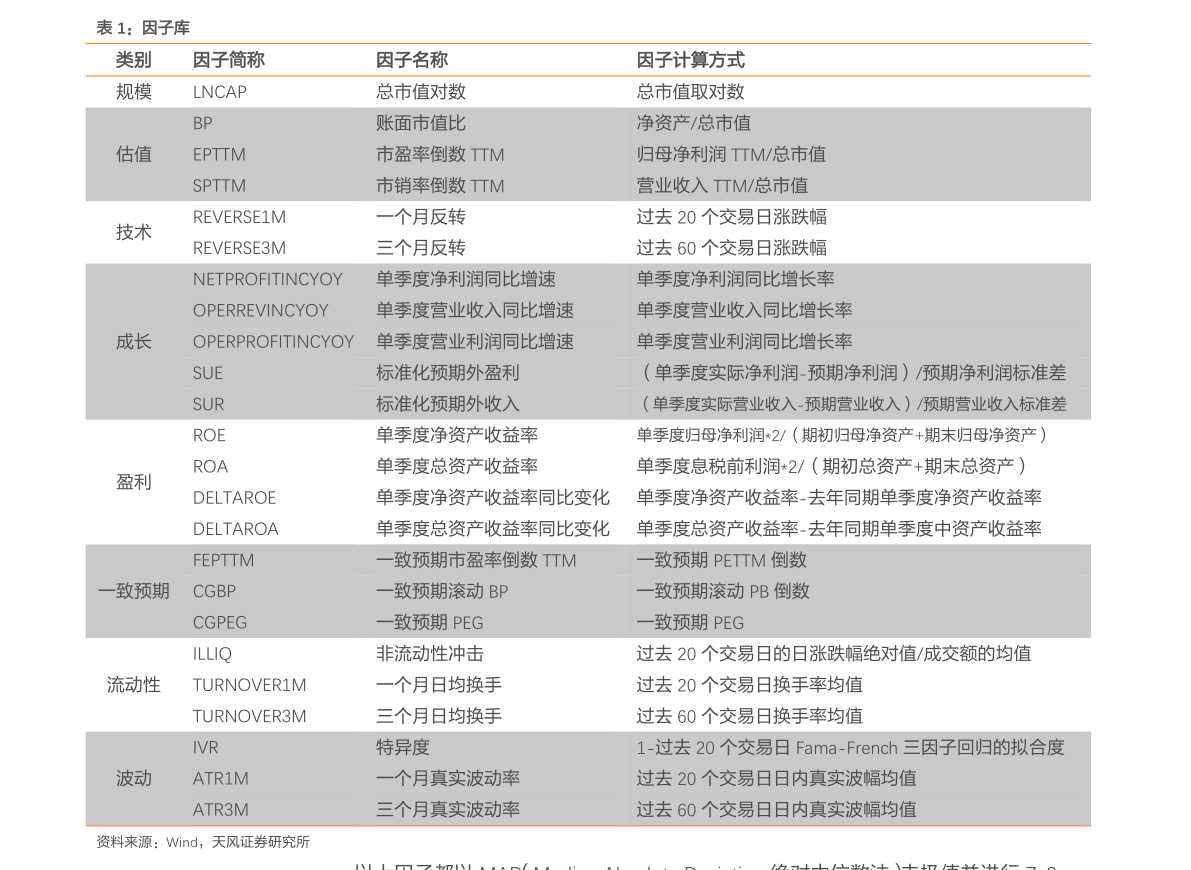1191x870 pixels.
Task: Click the ILLIQ factor abbreviation
Action: [212, 654]
